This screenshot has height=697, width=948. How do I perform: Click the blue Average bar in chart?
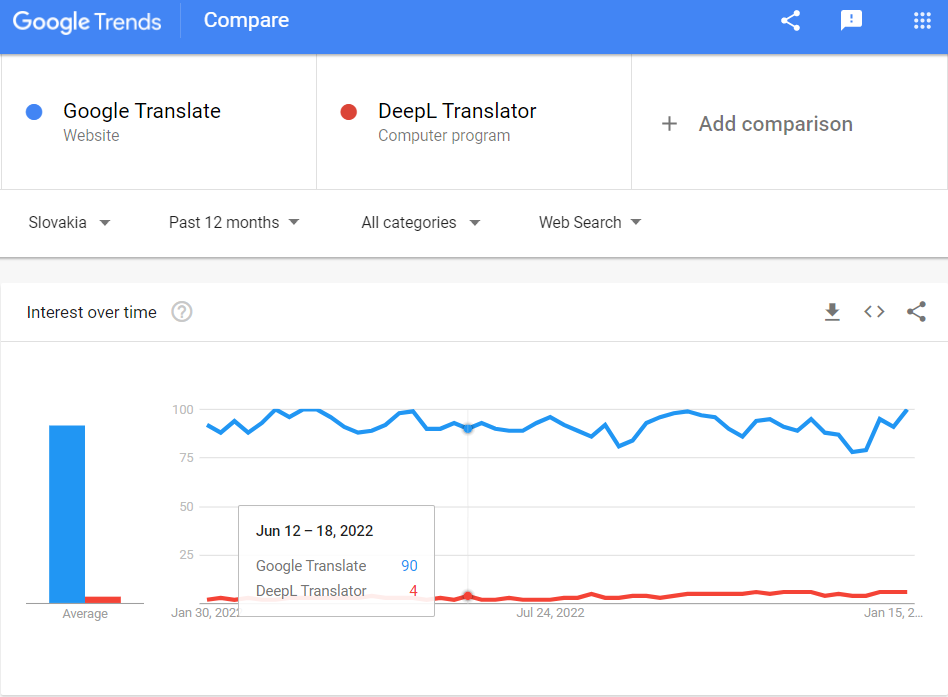[x=67, y=514]
